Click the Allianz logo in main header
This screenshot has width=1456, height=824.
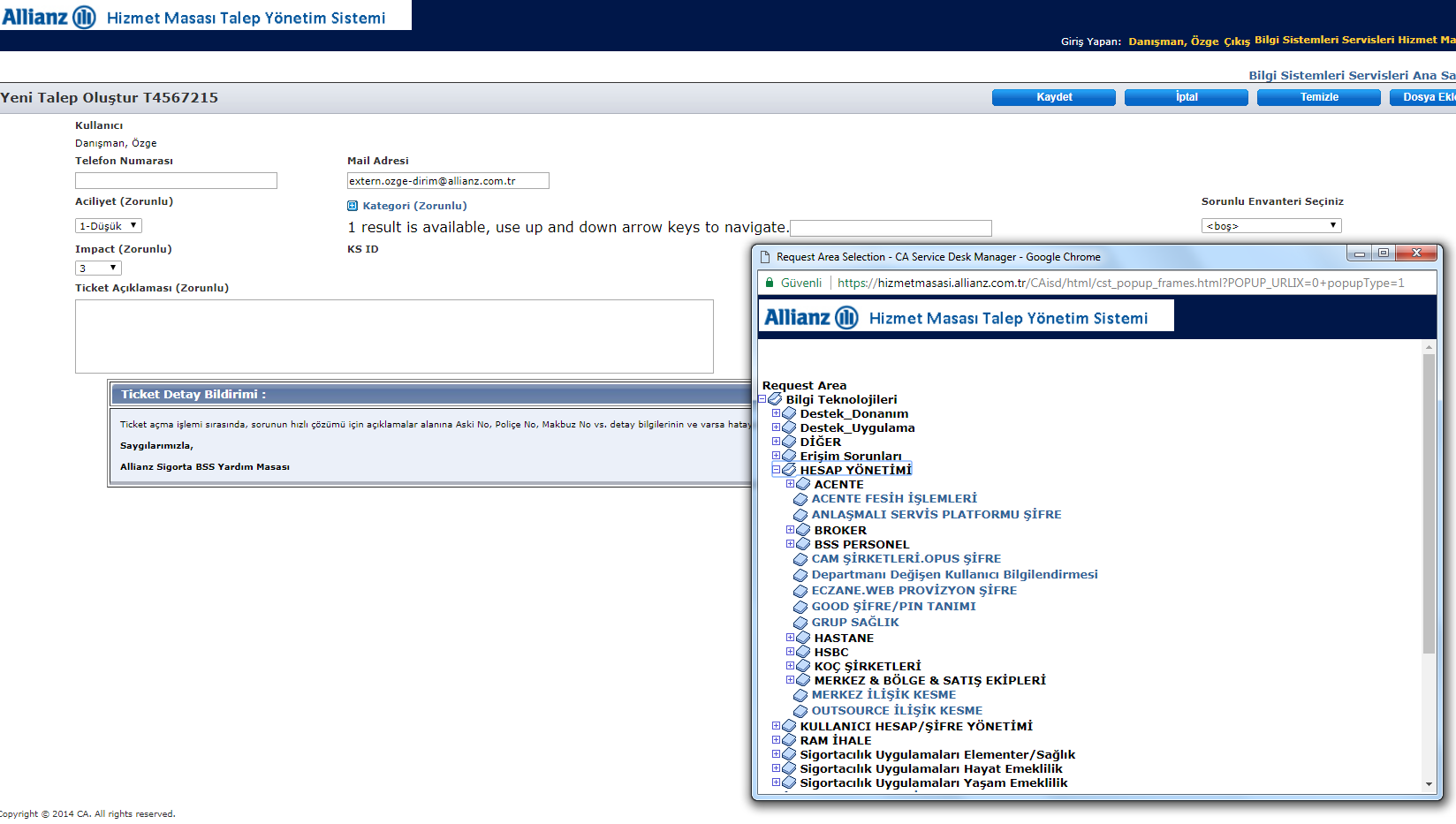coord(49,17)
